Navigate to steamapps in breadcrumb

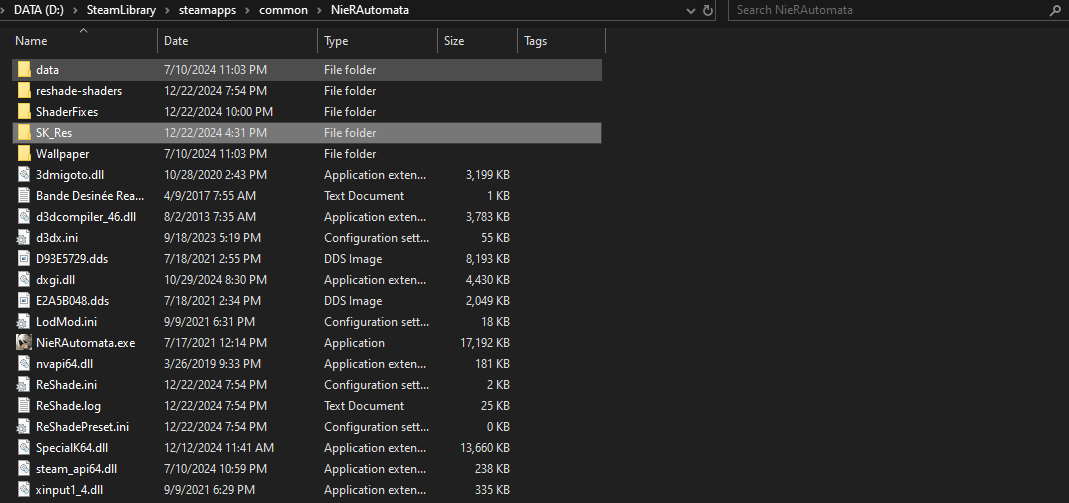click(x=206, y=10)
